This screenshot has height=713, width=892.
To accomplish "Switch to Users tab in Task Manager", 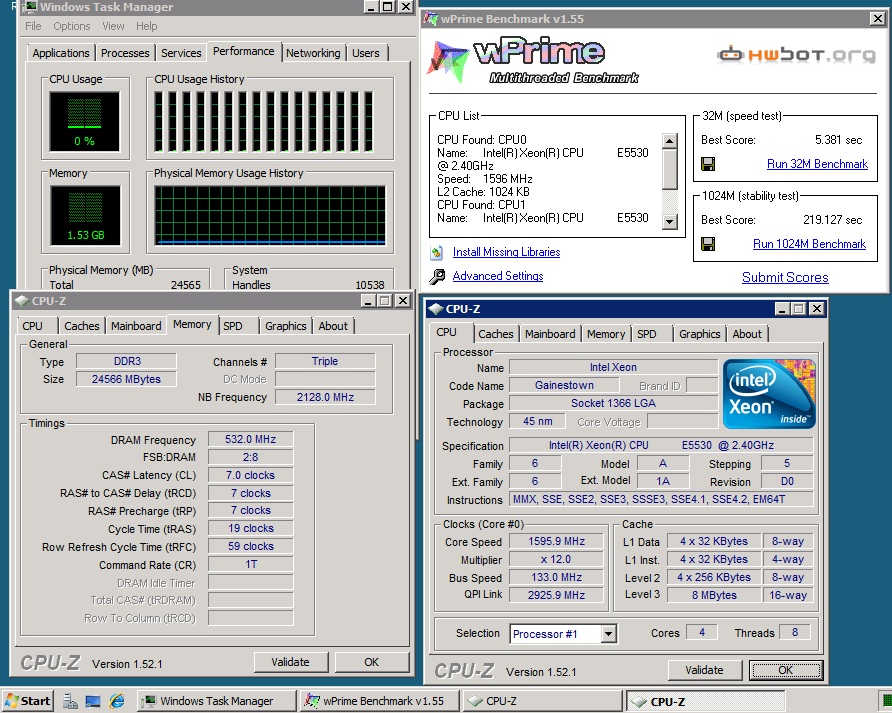I will click(x=365, y=53).
